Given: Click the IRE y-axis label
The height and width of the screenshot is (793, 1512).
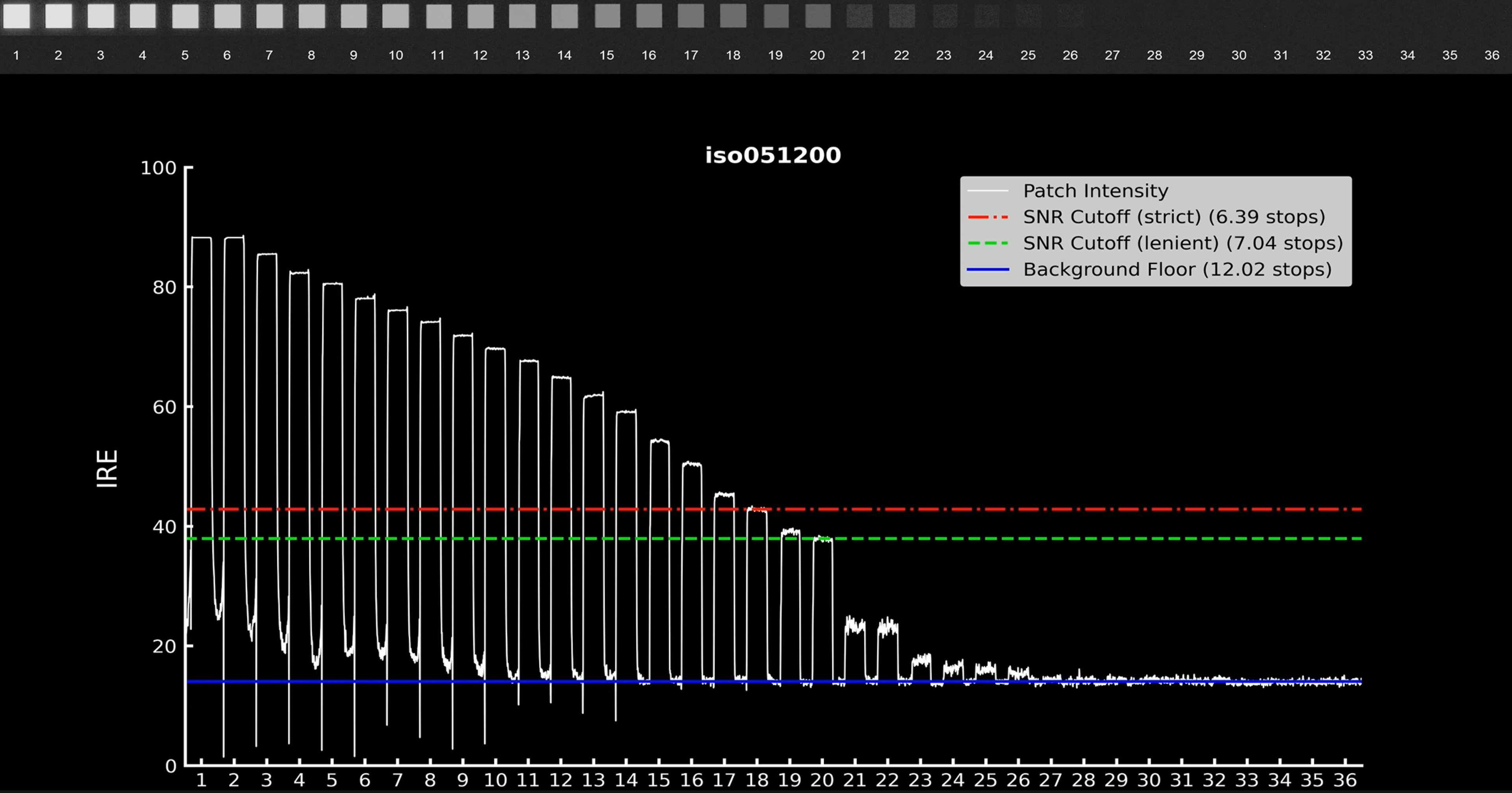Looking at the screenshot, I should (107, 469).
